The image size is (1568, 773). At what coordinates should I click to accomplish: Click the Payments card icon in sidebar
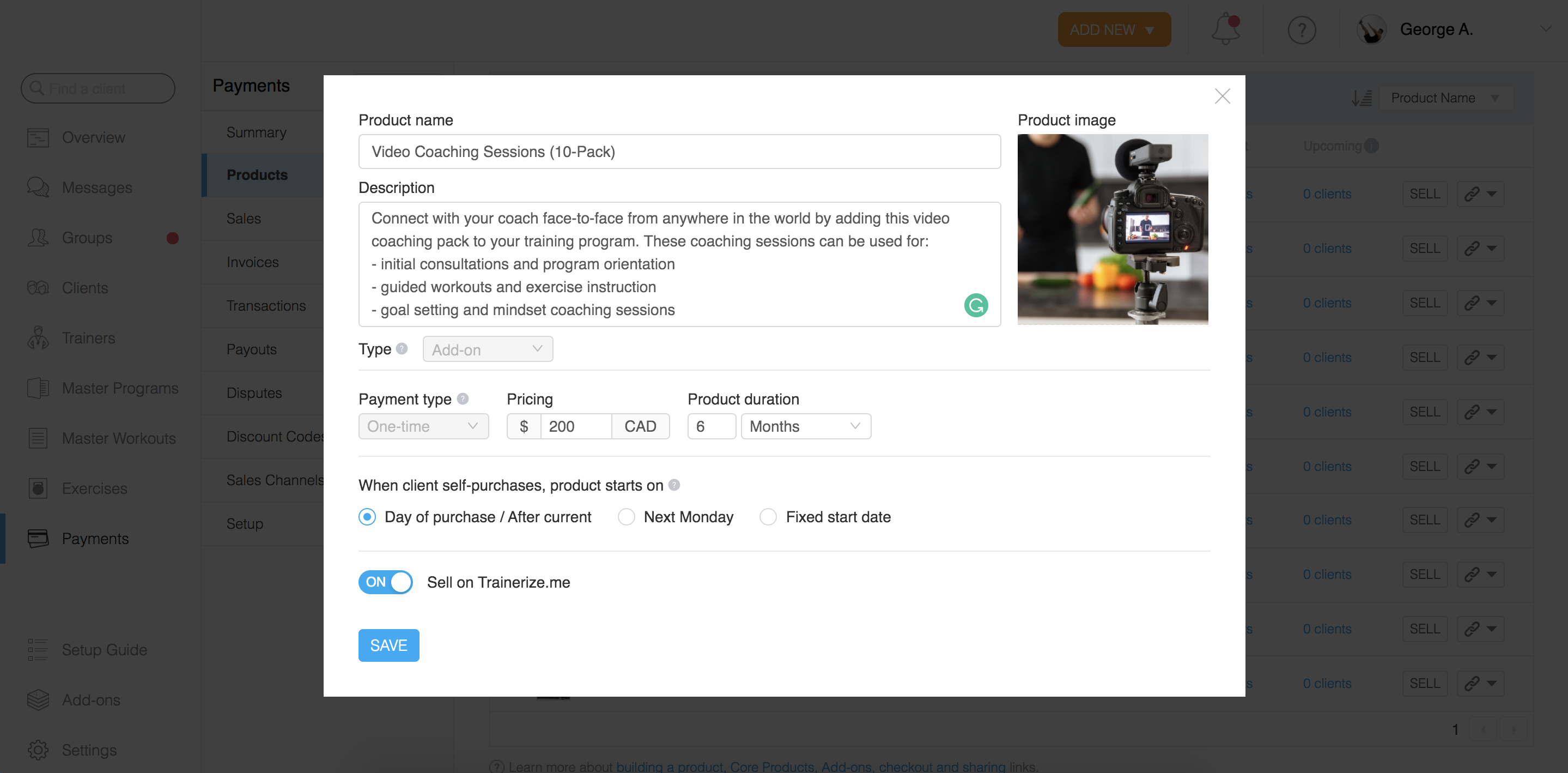click(38, 539)
